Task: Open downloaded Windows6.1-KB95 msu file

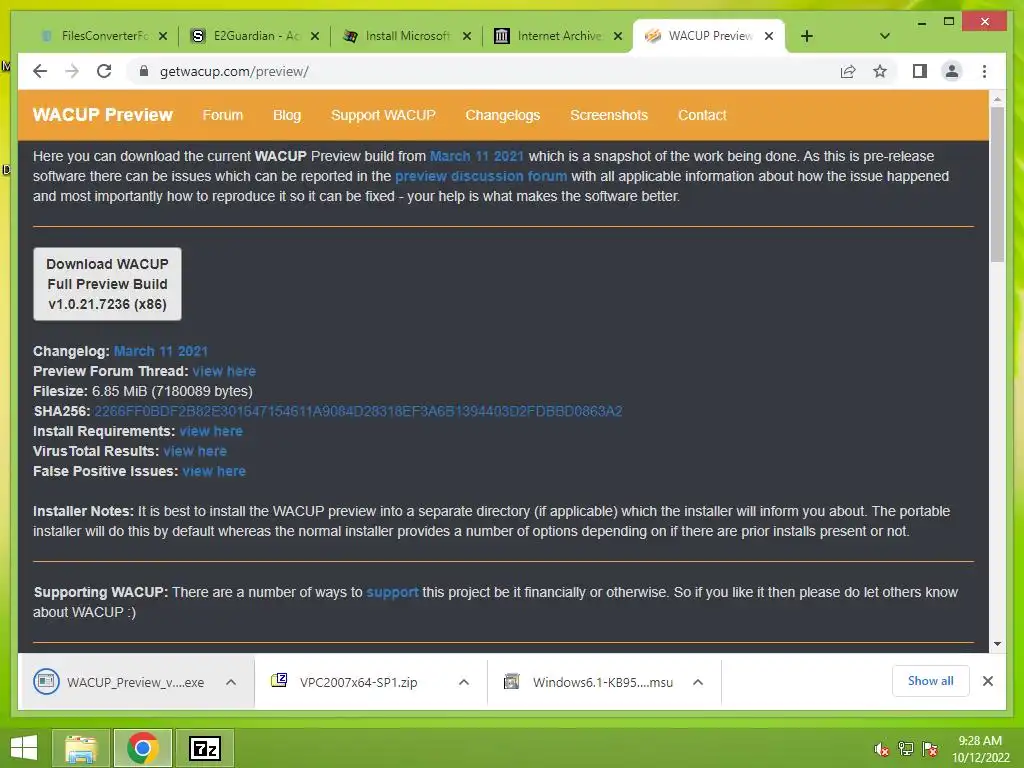Action: [588, 682]
